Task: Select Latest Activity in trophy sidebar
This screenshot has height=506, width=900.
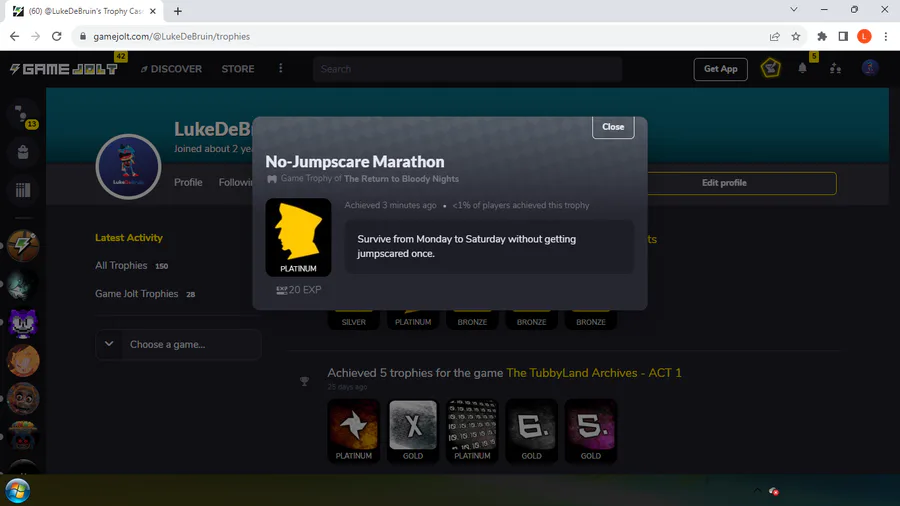Action: click(x=129, y=238)
